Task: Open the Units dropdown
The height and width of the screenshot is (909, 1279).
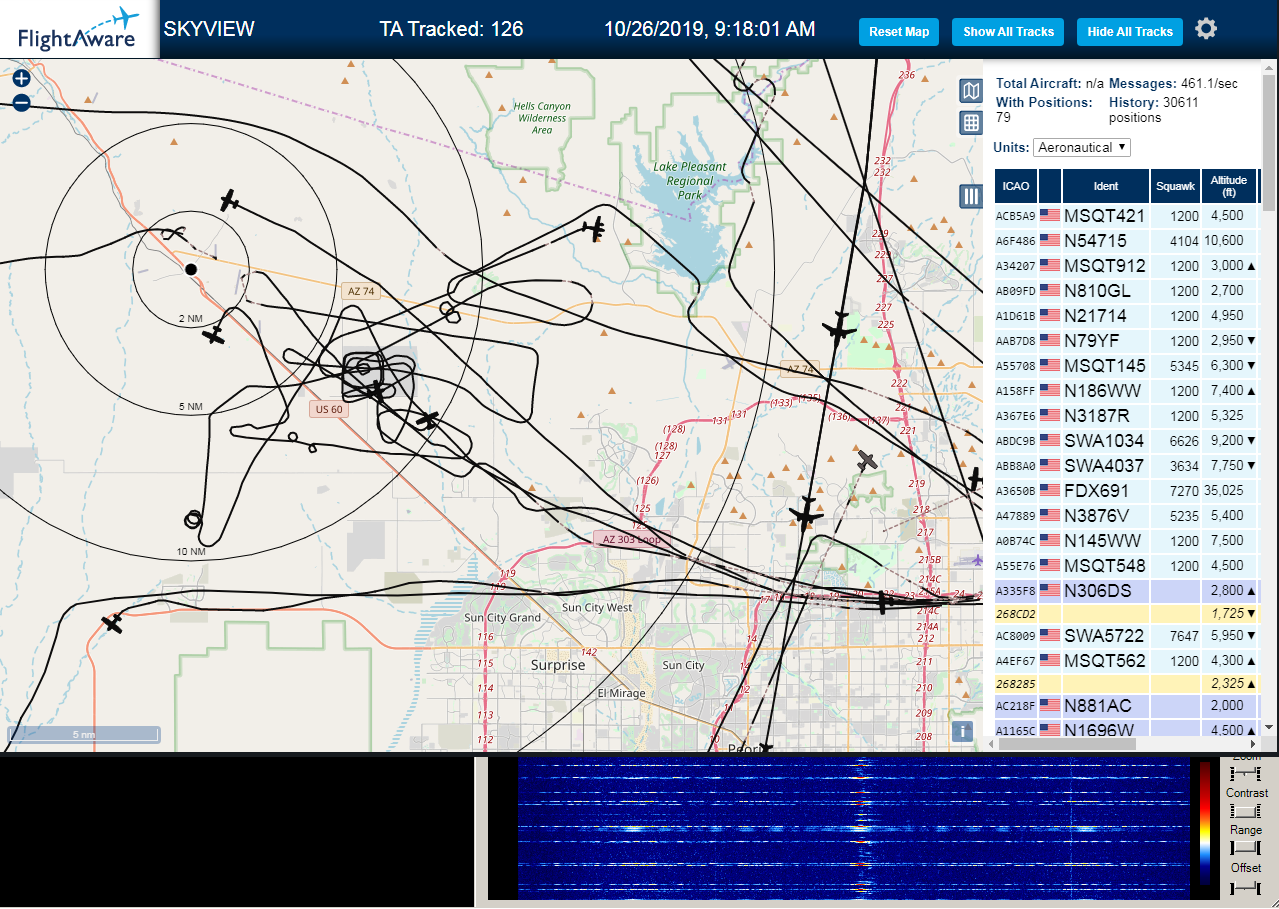Action: point(1082,147)
